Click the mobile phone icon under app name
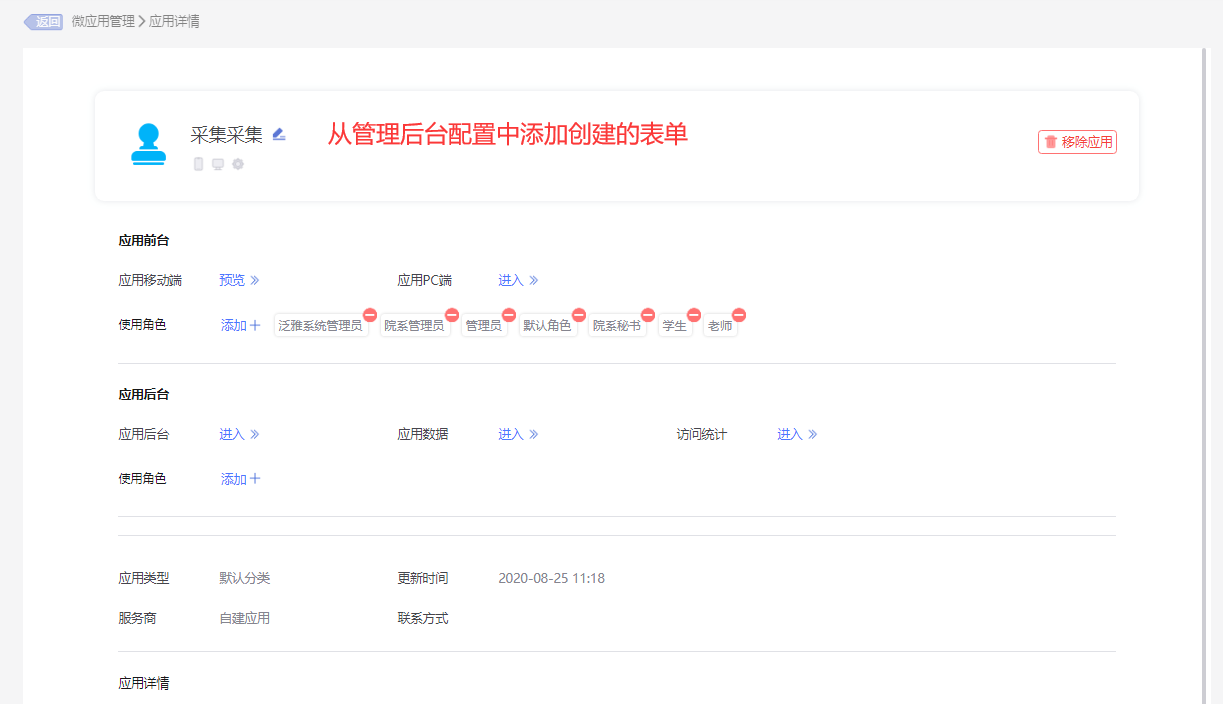Screen dimensions: 1223x704 198,164
